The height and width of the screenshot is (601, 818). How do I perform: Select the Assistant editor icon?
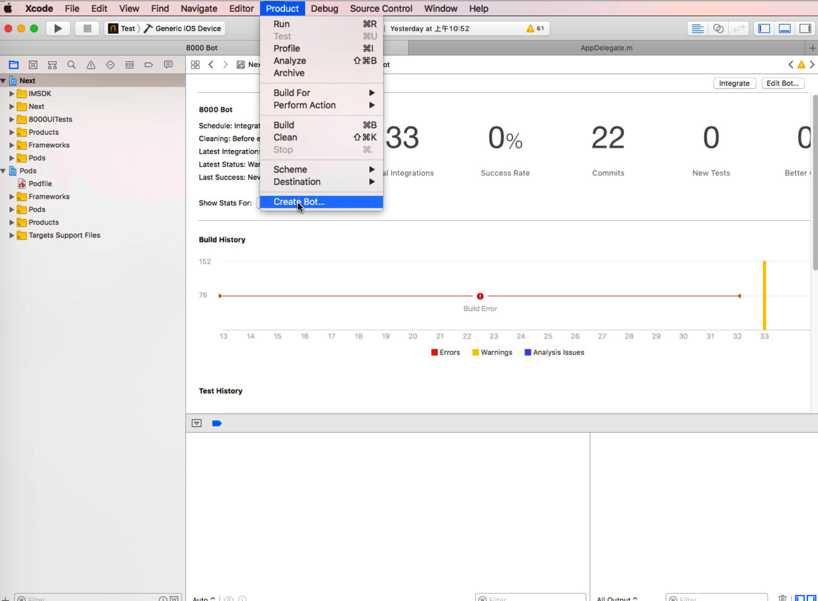point(718,28)
